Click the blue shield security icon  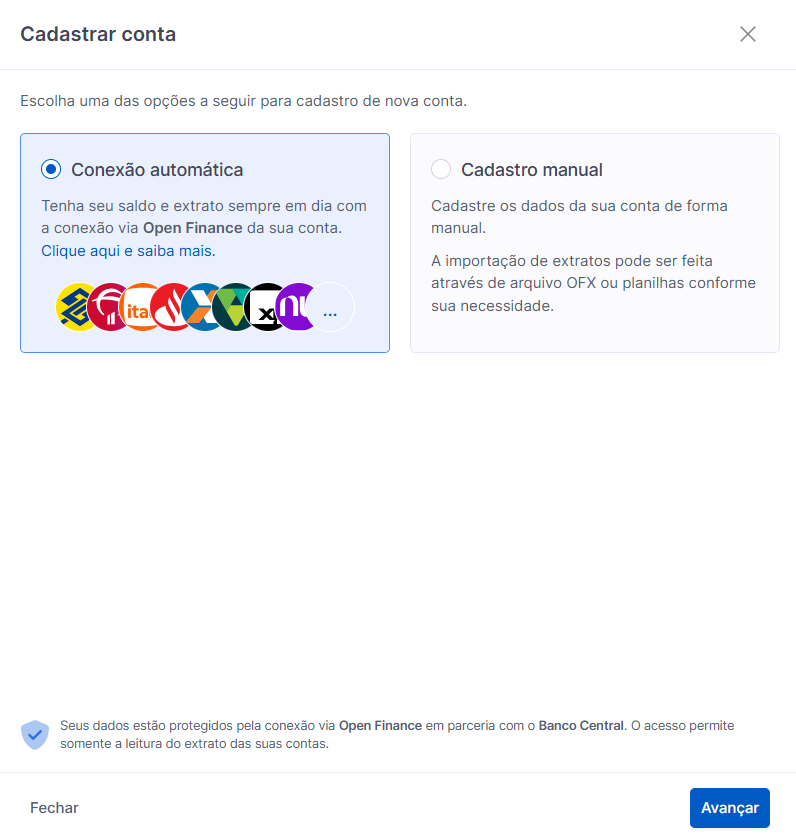point(35,735)
